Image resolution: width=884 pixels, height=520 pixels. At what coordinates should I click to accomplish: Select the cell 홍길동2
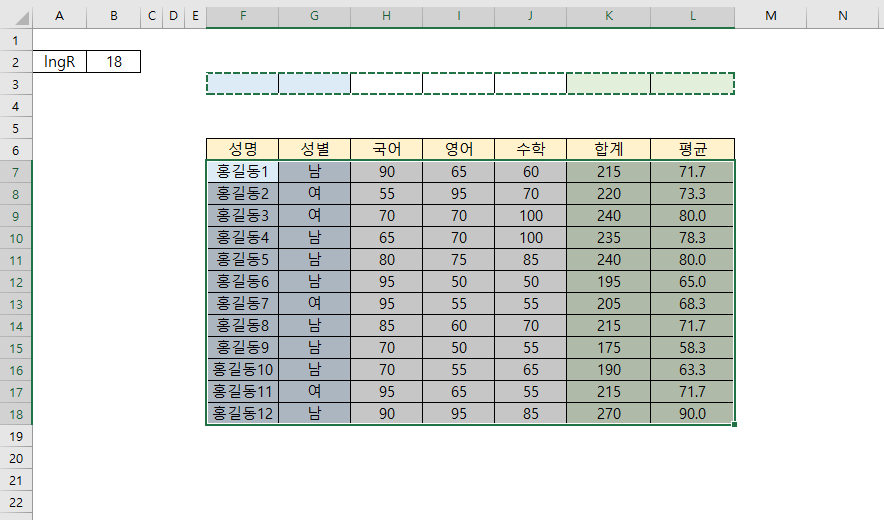pyautogui.click(x=242, y=193)
